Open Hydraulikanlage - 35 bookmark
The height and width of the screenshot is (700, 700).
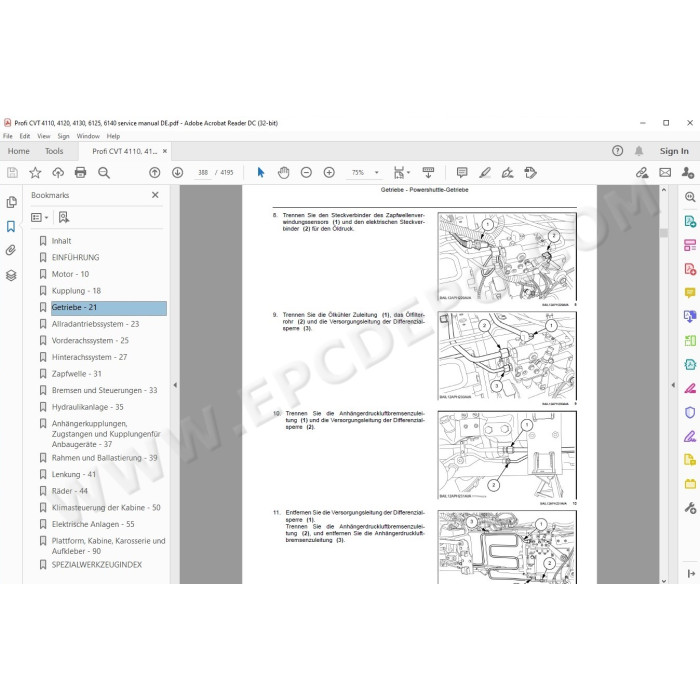click(87, 407)
